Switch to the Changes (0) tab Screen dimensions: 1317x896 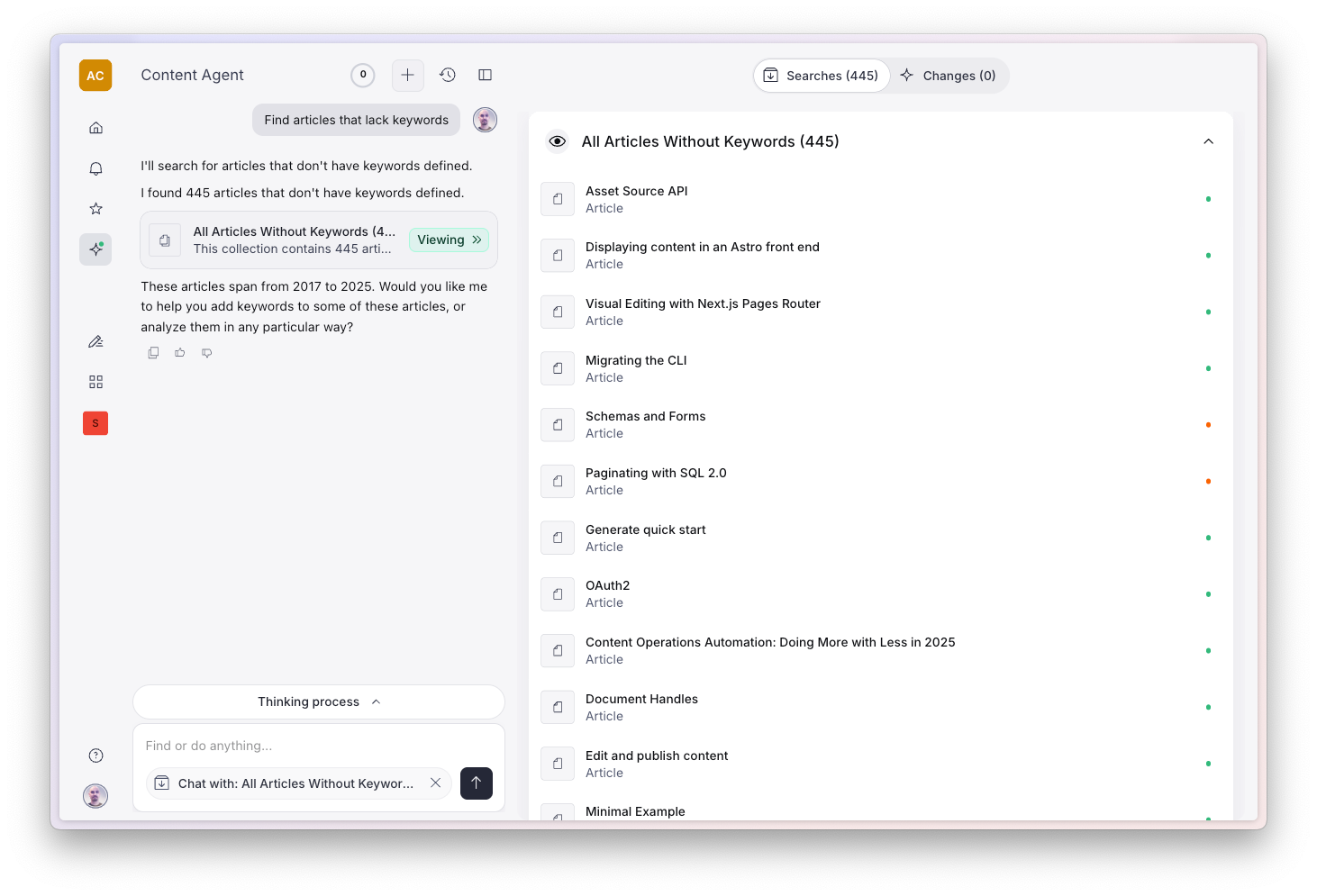pos(949,76)
